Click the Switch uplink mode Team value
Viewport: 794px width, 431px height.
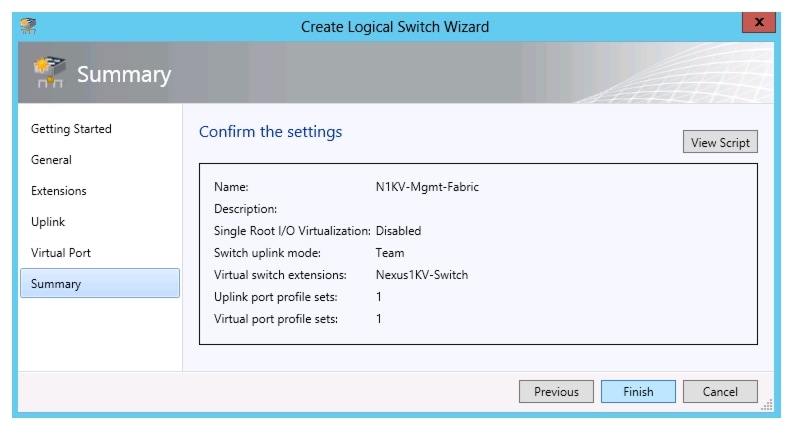(x=390, y=253)
